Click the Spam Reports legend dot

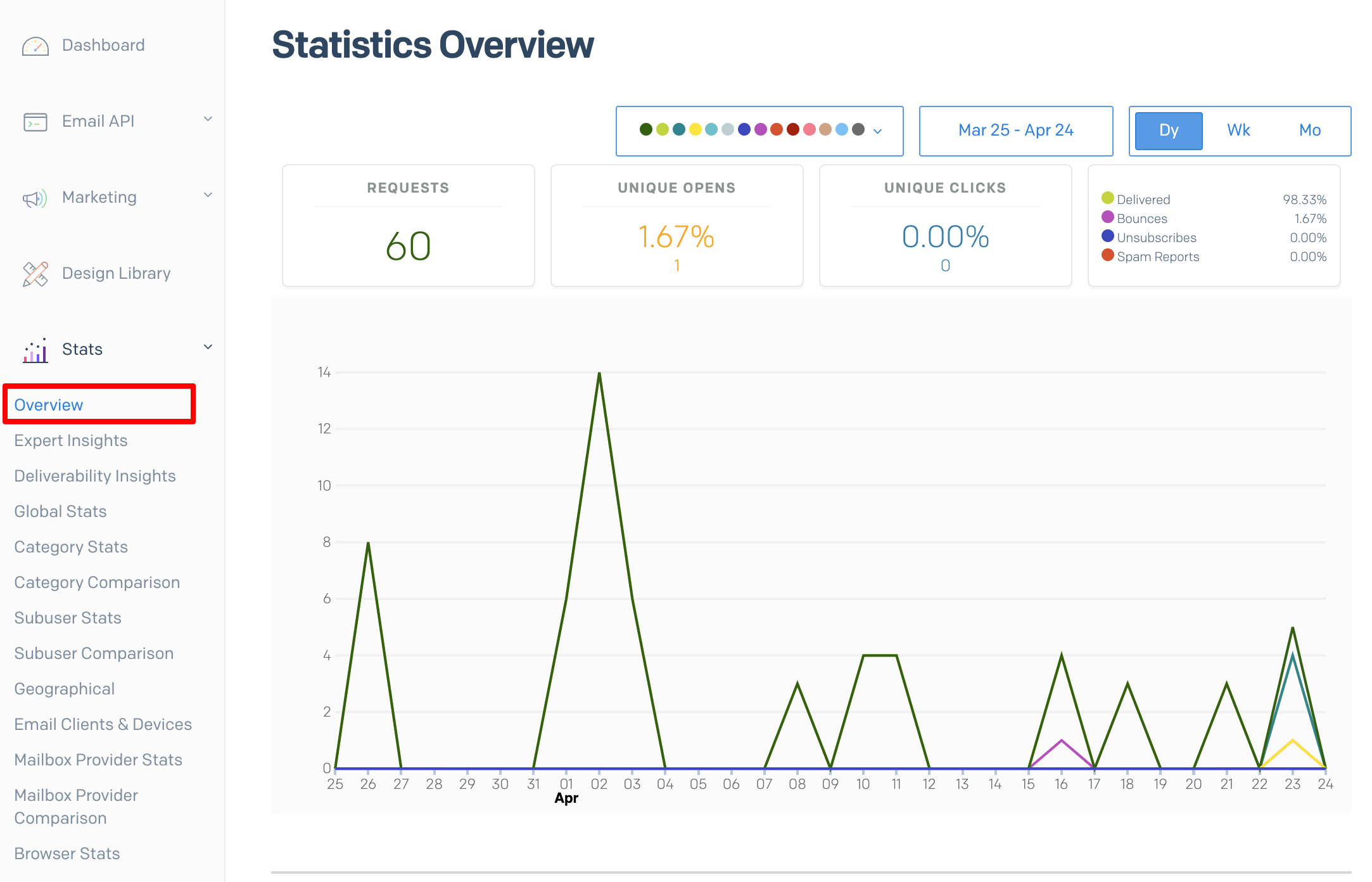point(1108,256)
